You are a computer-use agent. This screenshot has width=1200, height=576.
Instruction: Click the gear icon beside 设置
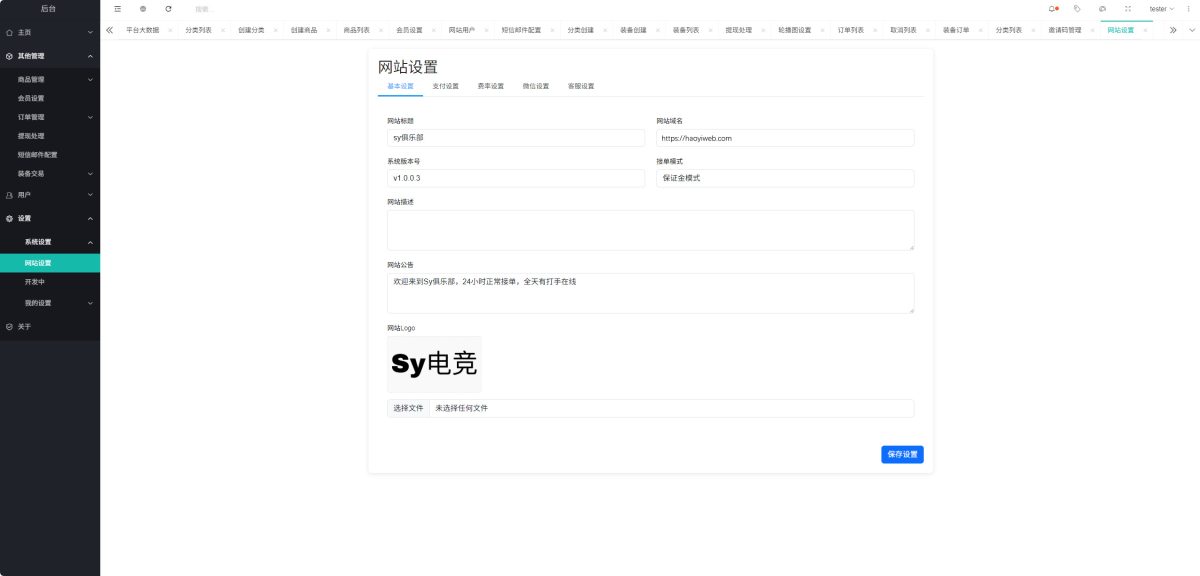9,218
